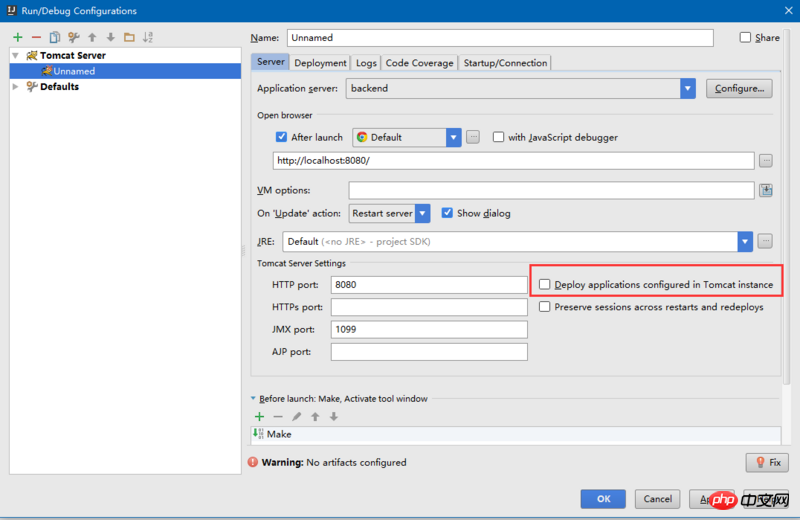Viewport: 800px width, 520px height.
Task: Click the HTTP port field
Action: tap(429, 285)
